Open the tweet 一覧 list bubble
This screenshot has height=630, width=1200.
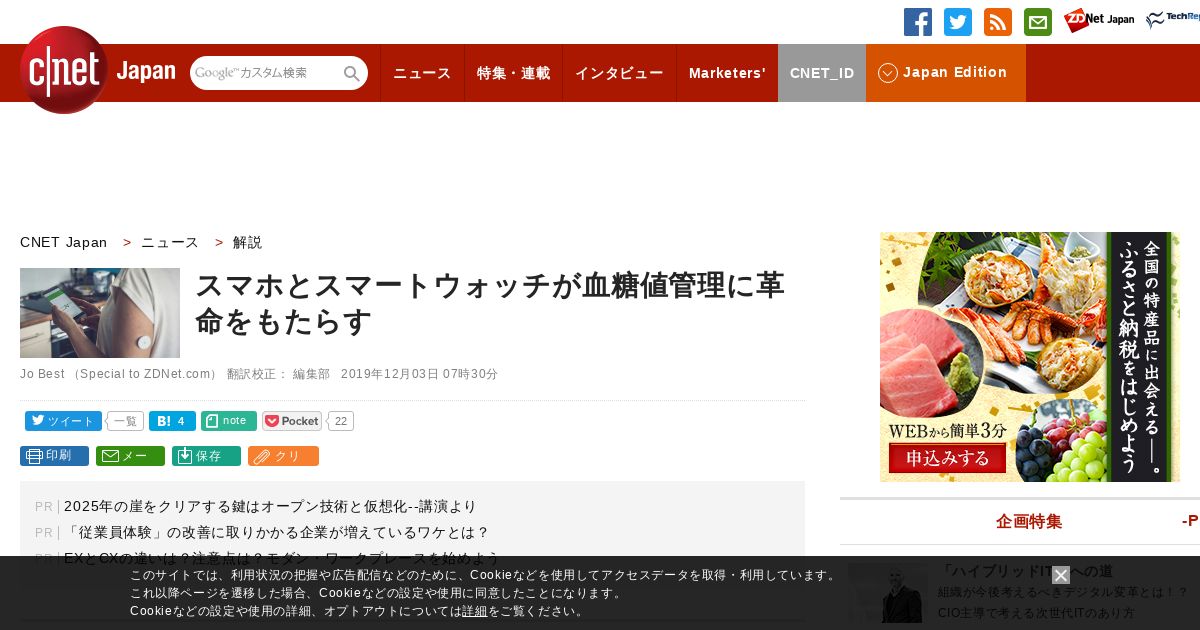pyautogui.click(x=125, y=421)
